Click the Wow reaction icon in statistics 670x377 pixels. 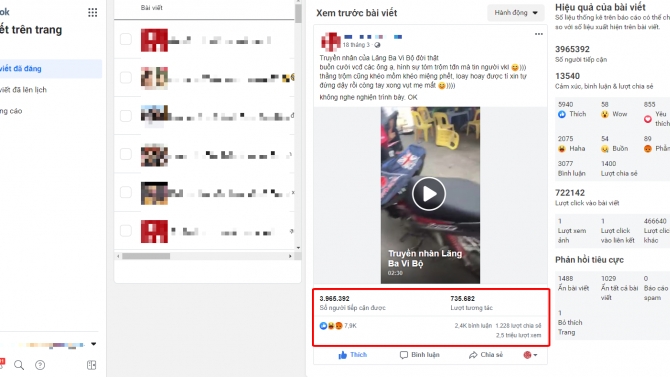pos(605,114)
